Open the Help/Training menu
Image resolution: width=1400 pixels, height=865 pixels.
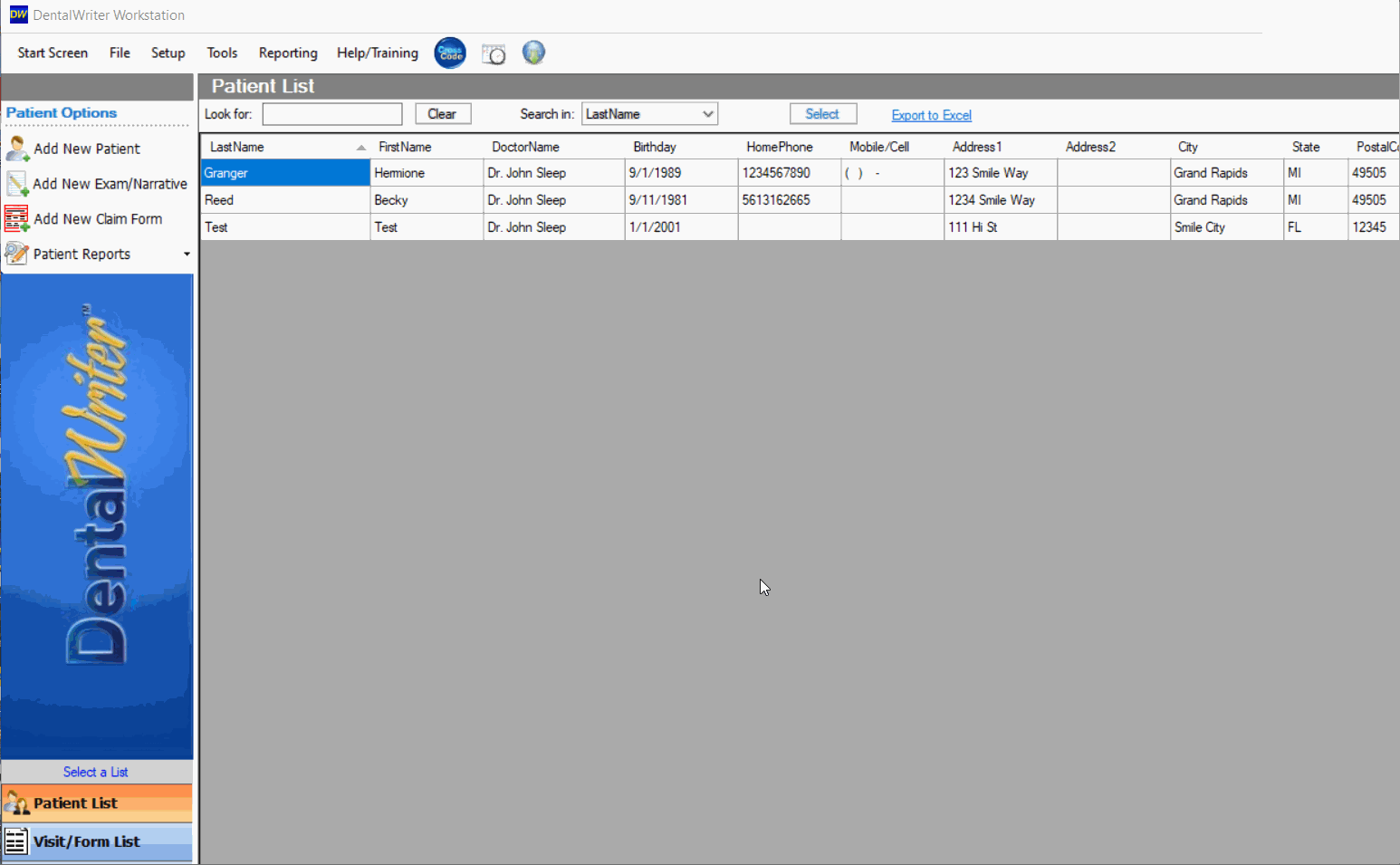tap(378, 53)
